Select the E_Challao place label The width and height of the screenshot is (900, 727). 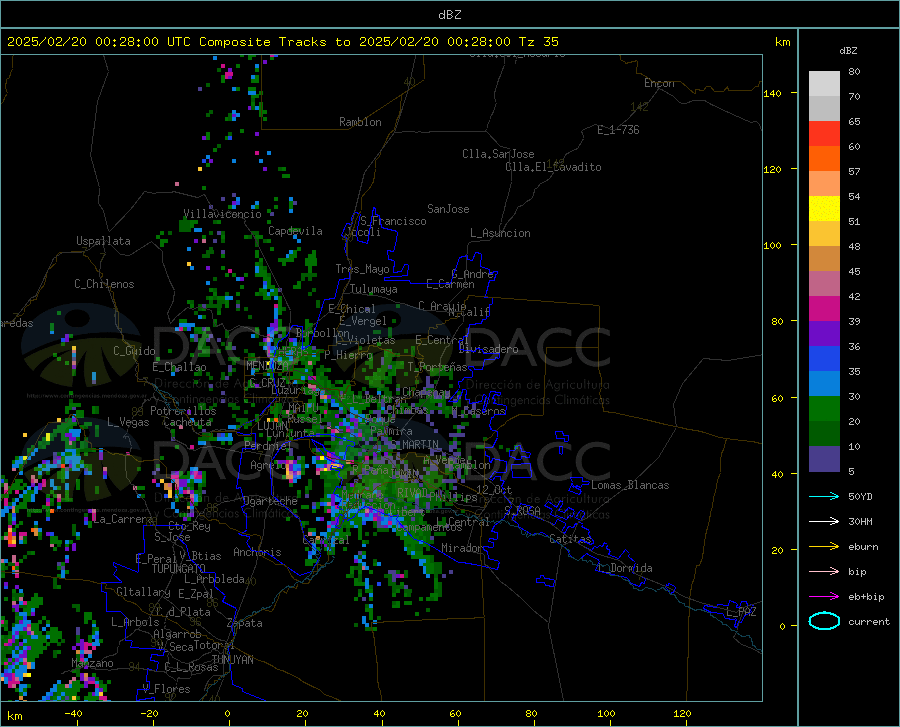pos(179,367)
